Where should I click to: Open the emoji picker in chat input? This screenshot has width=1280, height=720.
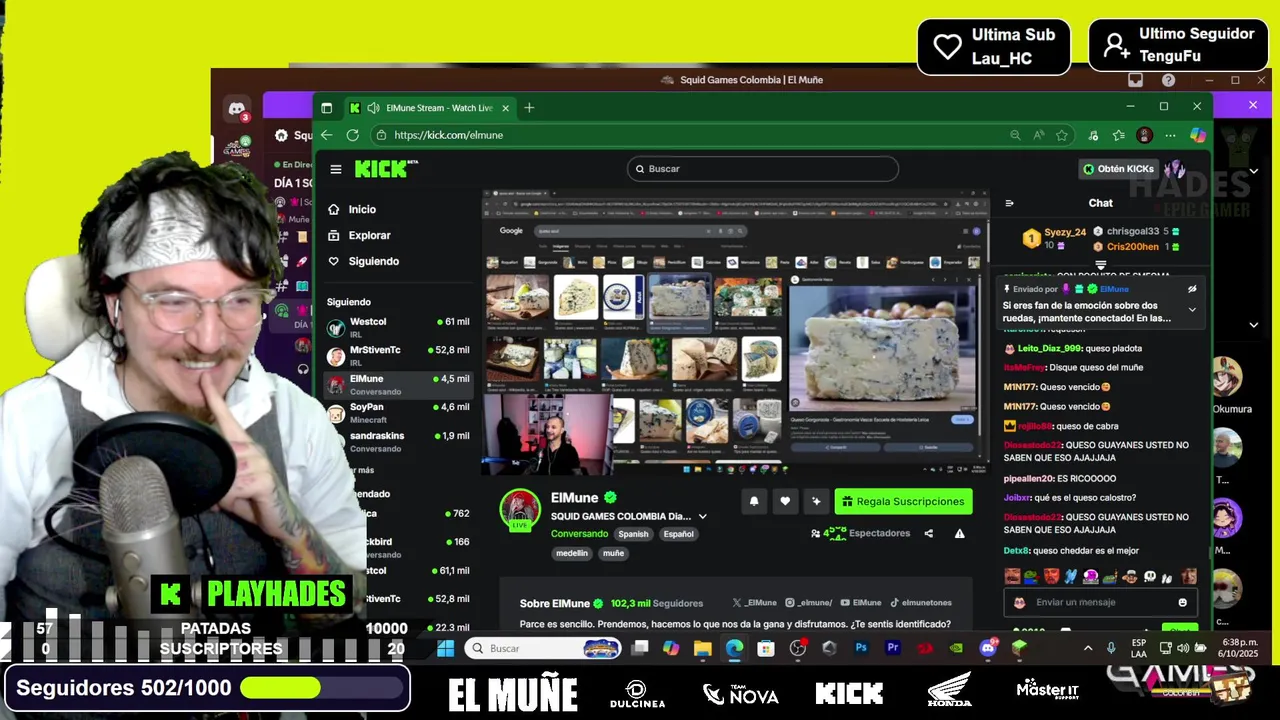[1182, 603]
